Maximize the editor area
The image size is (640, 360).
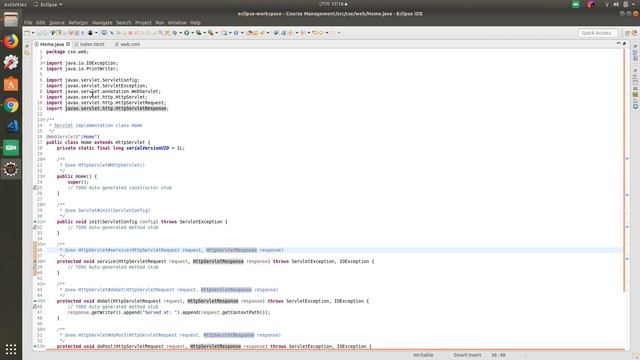pyautogui.click(x=624, y=43)
